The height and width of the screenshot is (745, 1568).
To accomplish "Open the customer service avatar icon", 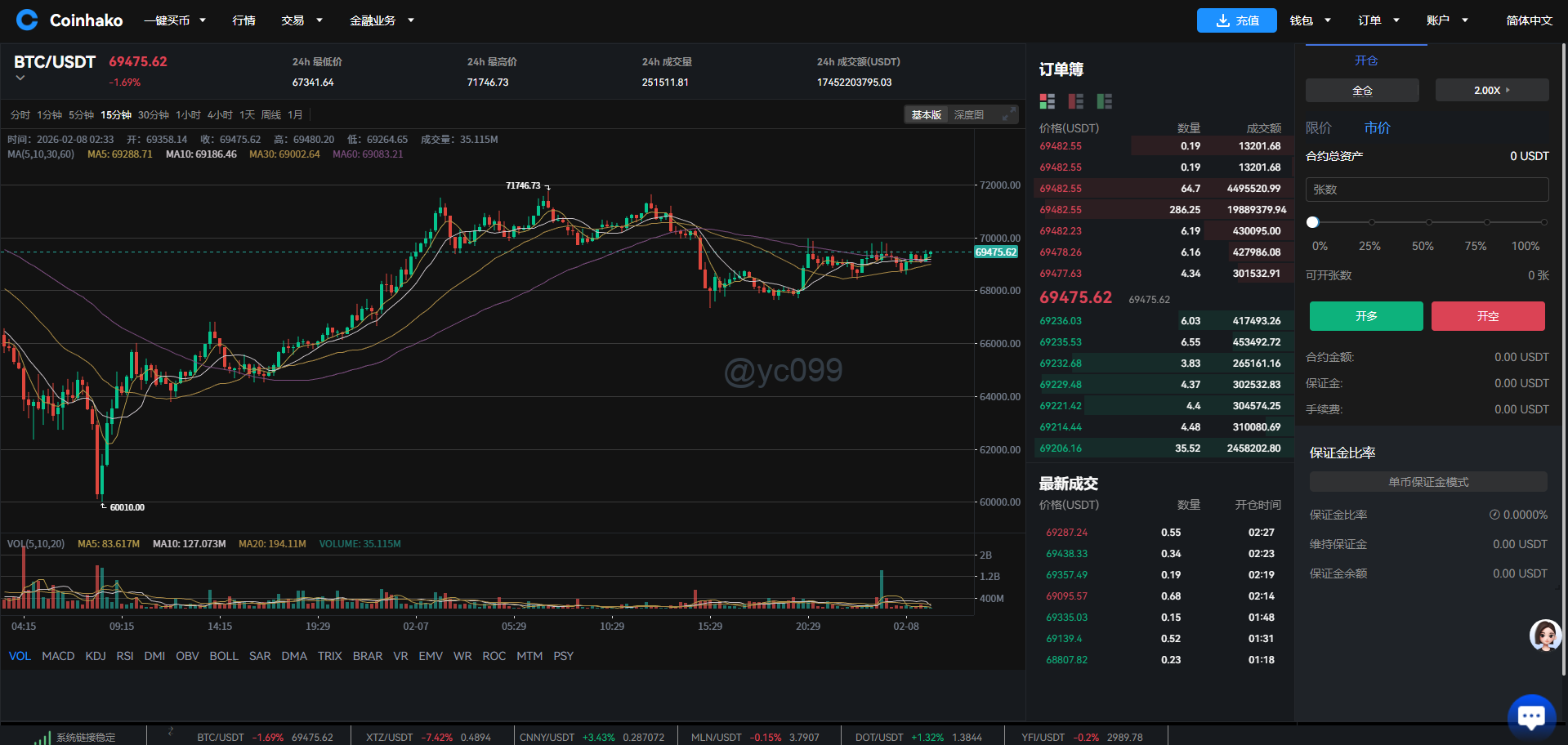I will [x=1544, y=635].
